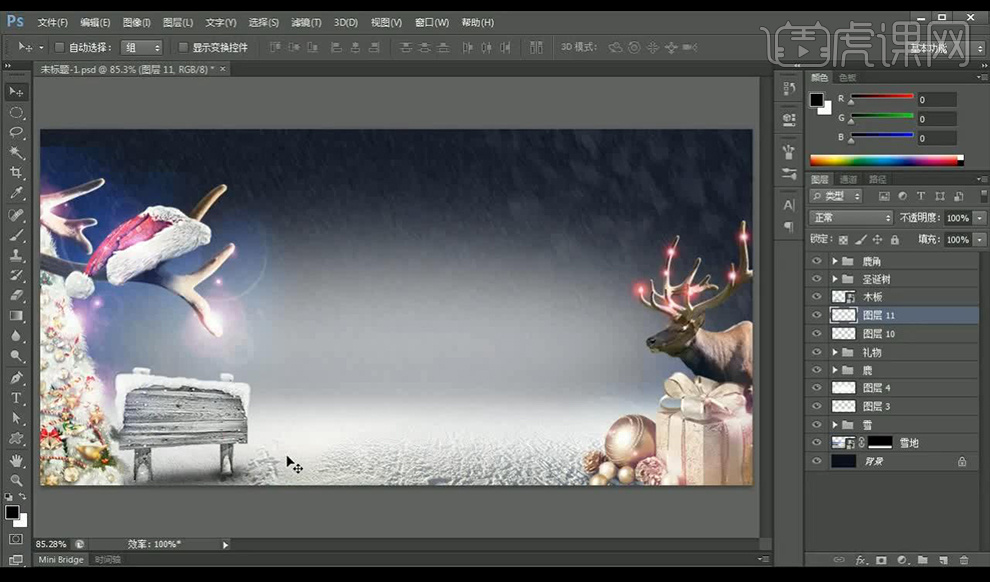
Task: Delete the selected layer with trash icon
Action: pyautogui.click(x=963, y=560)
